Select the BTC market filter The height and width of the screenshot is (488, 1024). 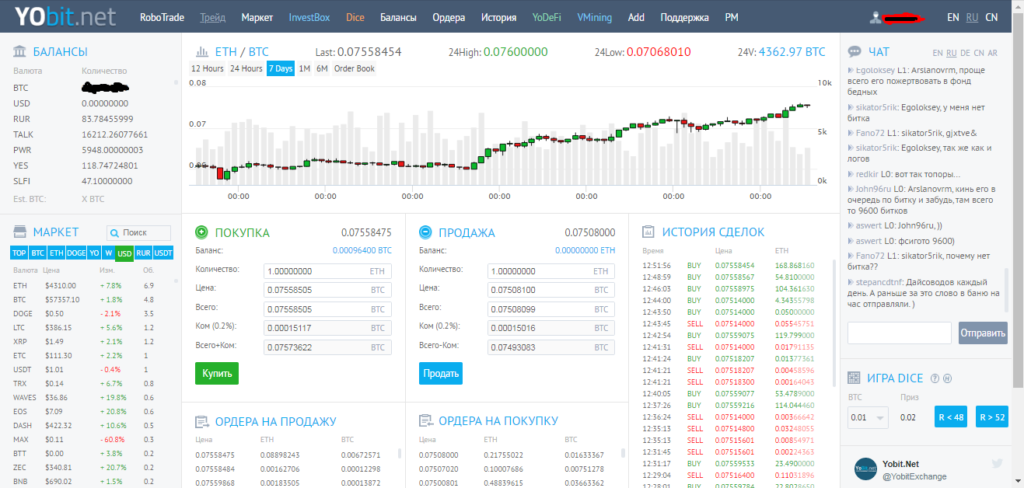click(x=38, y=253)
